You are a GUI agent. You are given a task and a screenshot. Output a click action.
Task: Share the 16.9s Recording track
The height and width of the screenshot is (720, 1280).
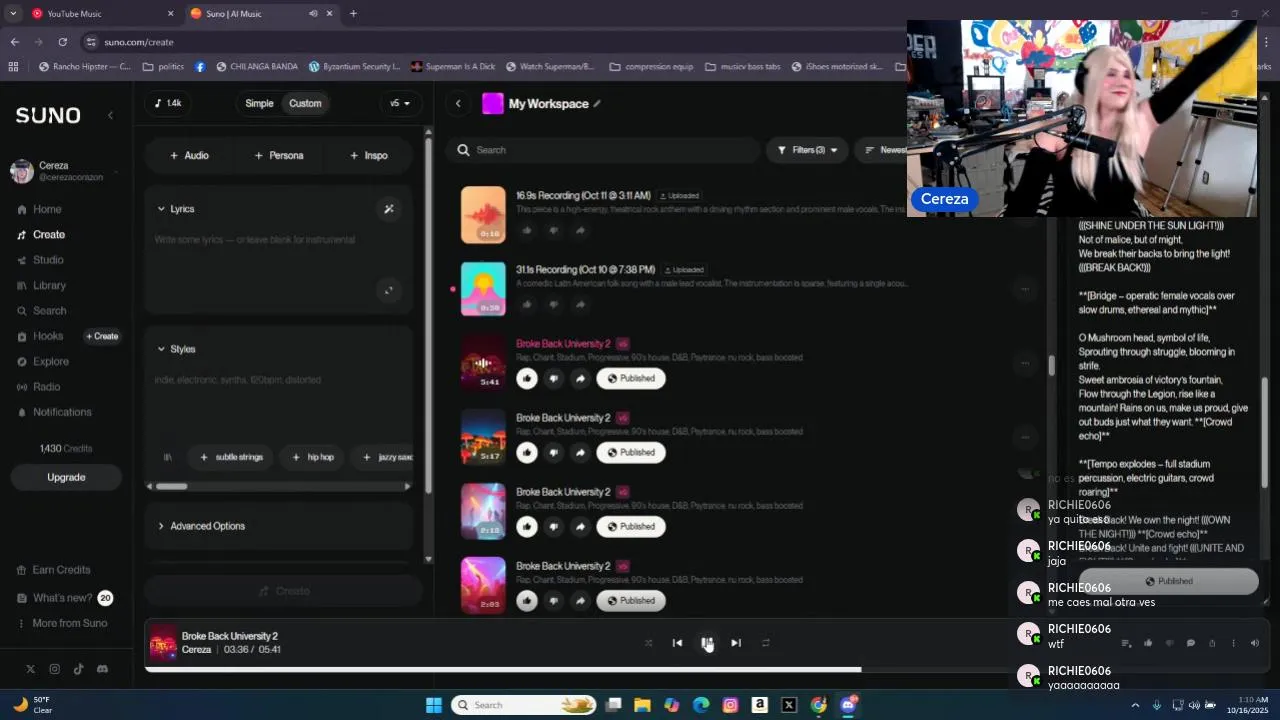580,230
